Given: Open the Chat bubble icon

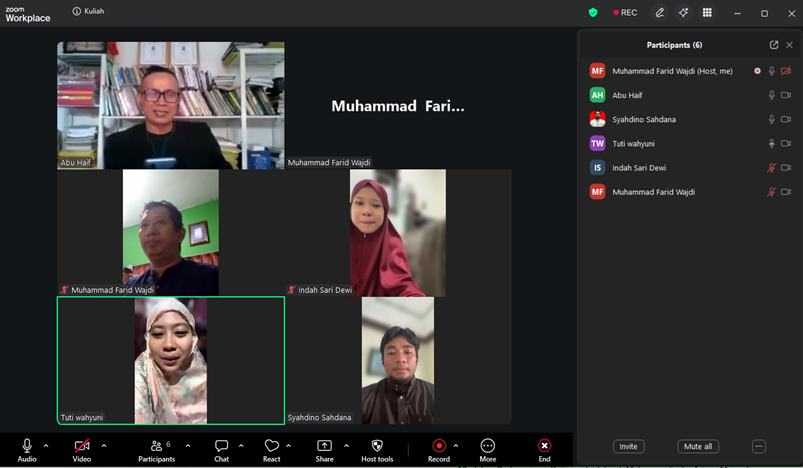Looking at the screenshot, I should pos(221,446).
